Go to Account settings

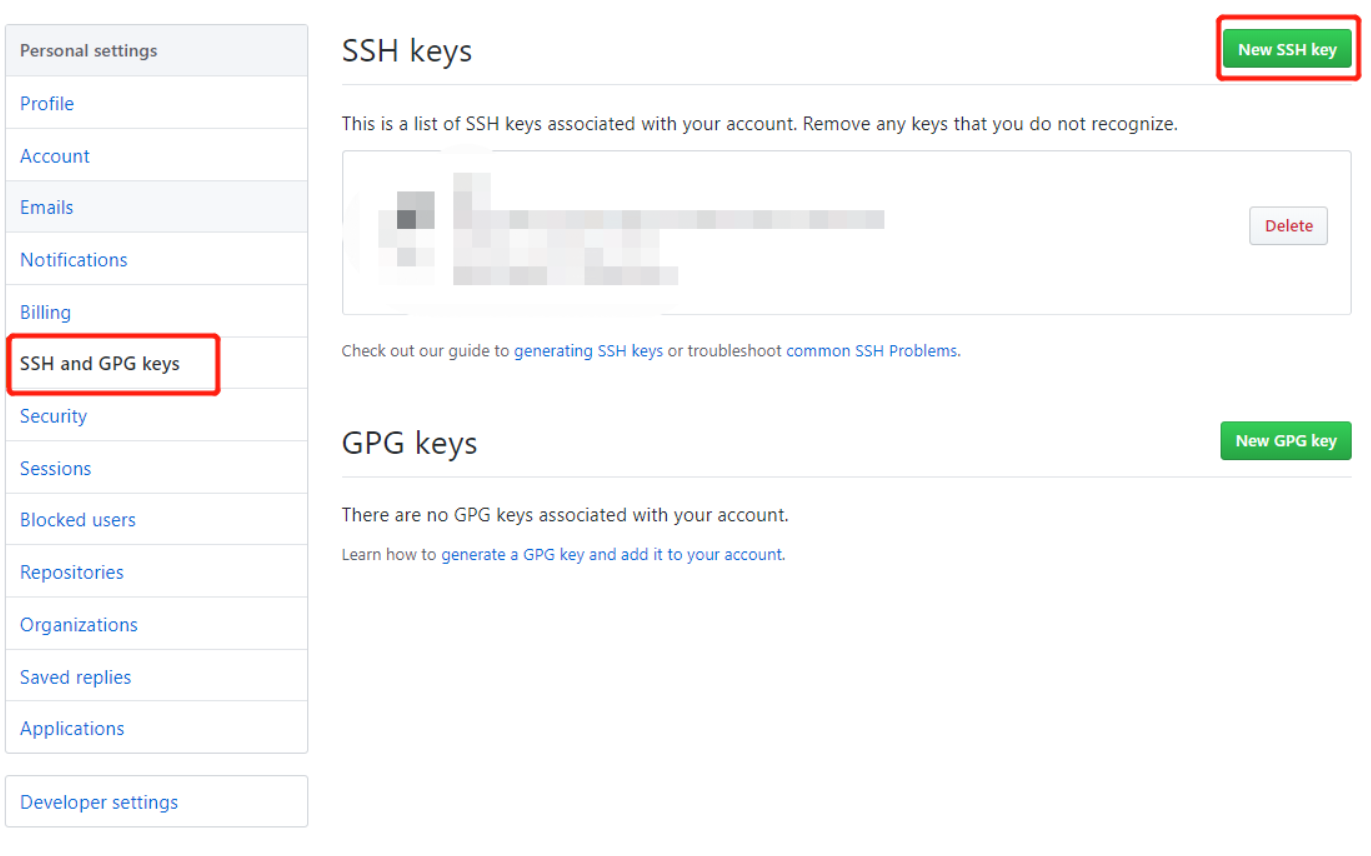(x=156, y=155)
